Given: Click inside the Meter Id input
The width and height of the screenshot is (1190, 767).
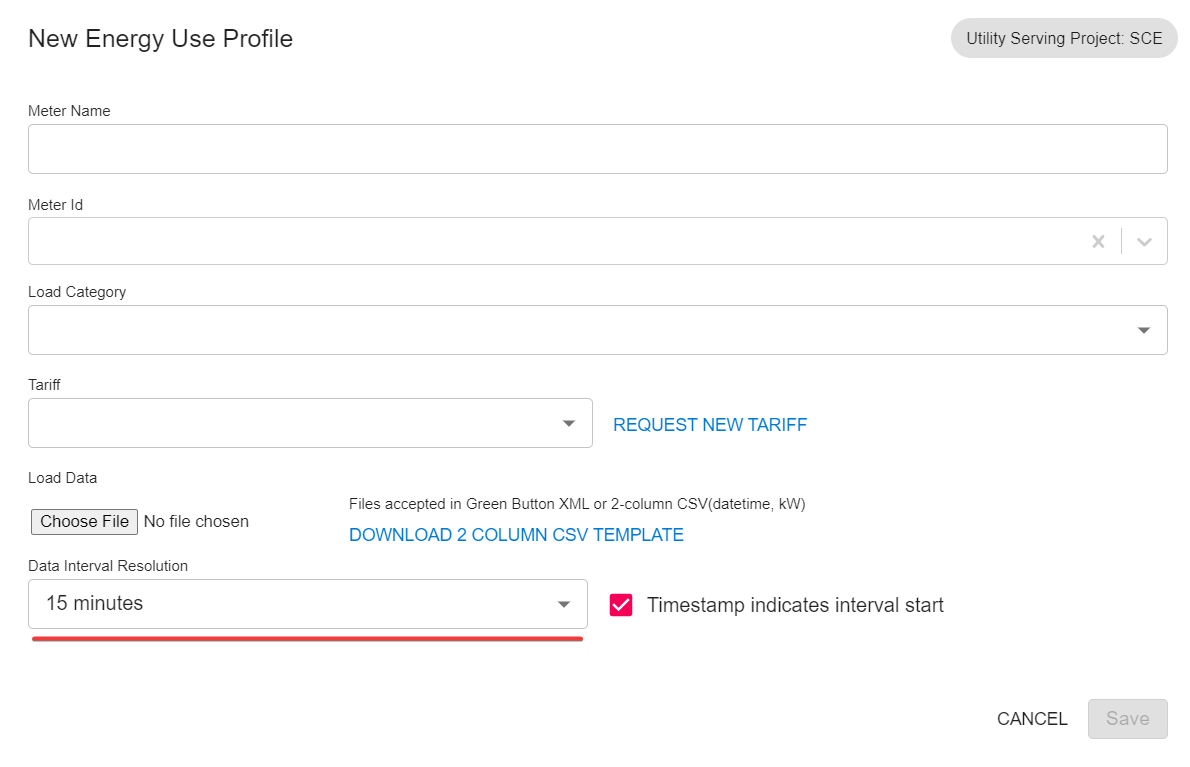Looking at the screenshot, I should 550,241.
